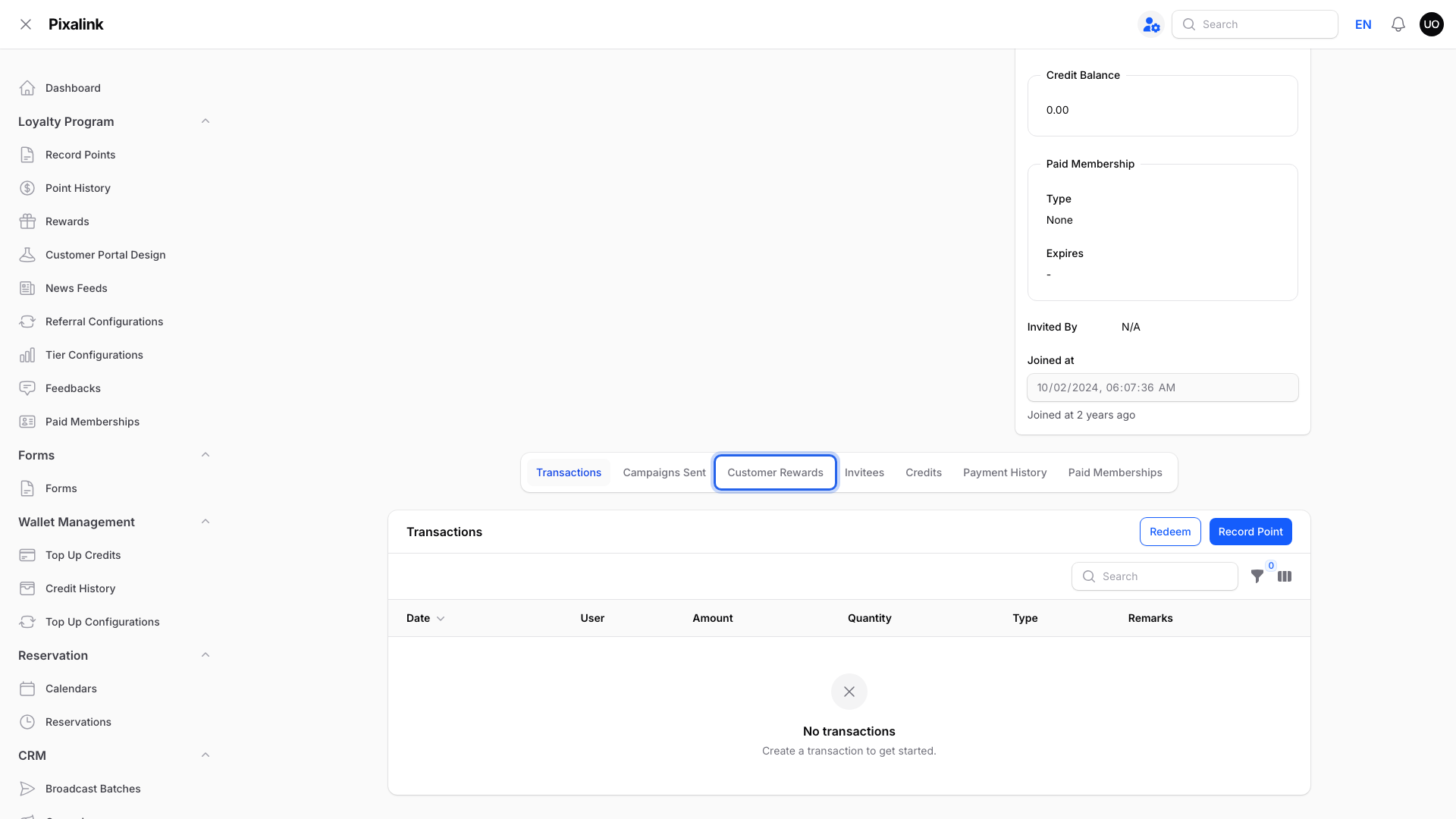Open the UO user avatar menu
Image resolution: width=1456 pixels, height=819 pixels.
(x=1432, y=24)
